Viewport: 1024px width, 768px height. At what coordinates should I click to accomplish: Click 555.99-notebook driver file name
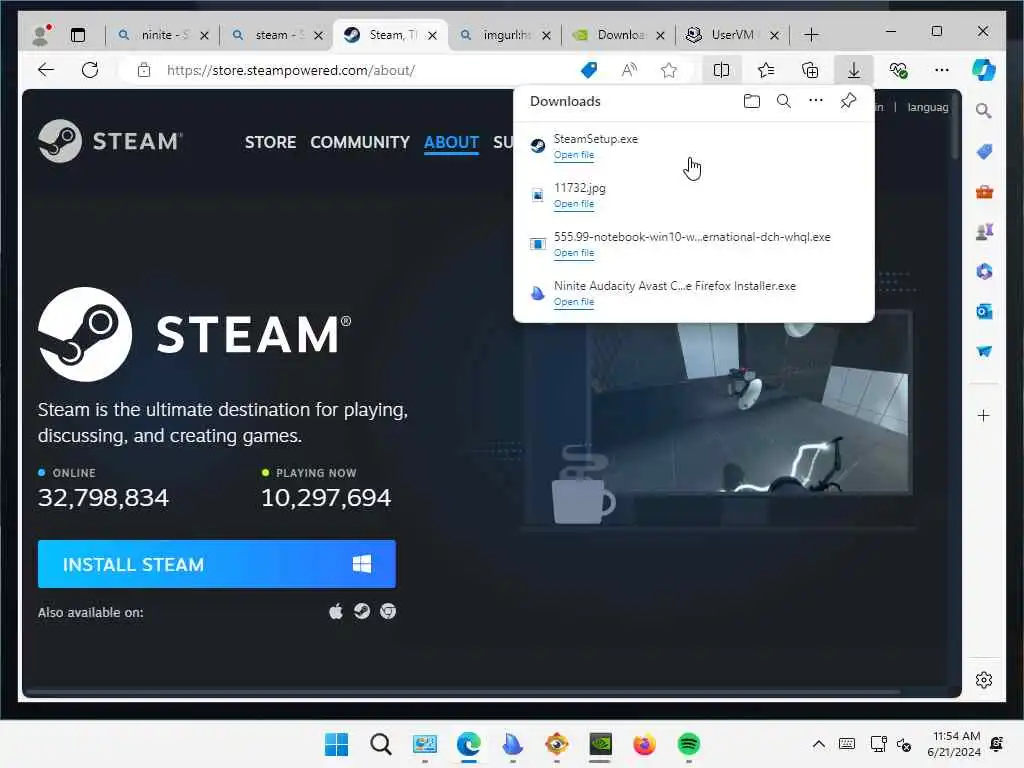(692, 236)
